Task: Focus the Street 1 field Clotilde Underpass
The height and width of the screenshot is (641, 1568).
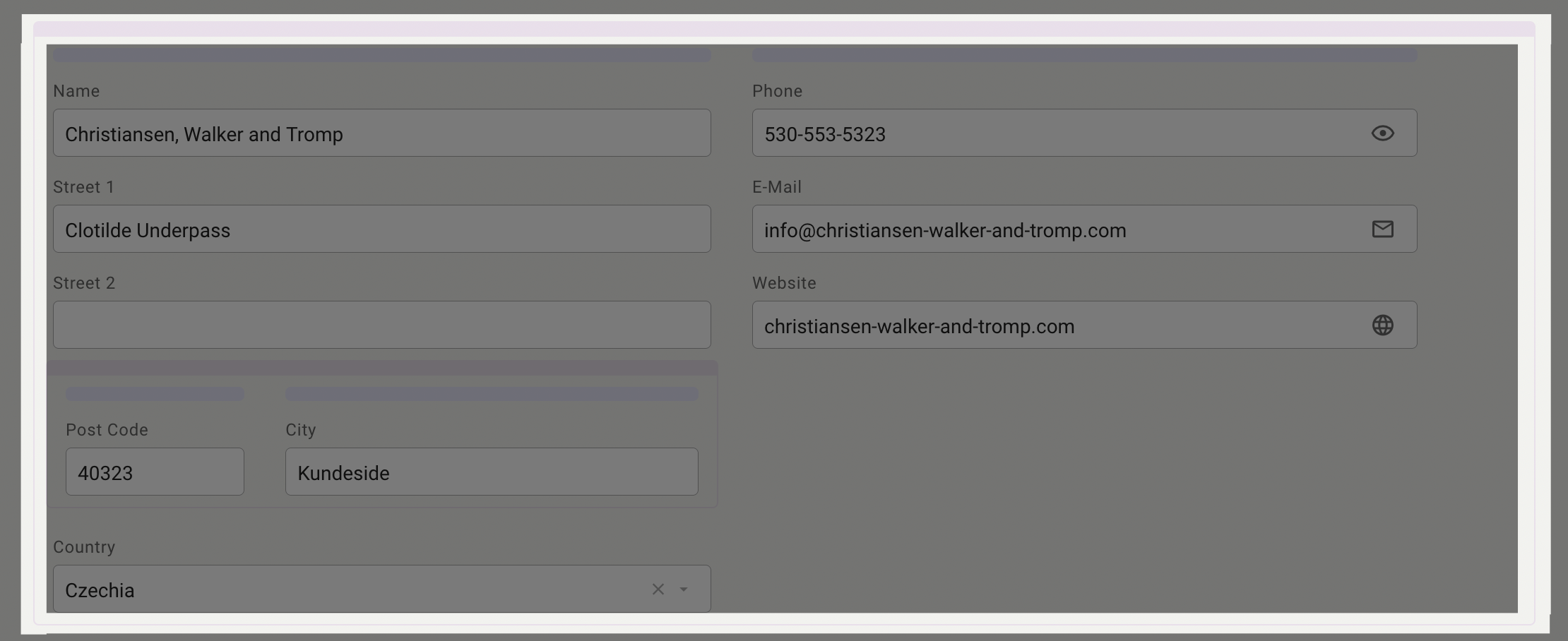Action: (x=381, y=229)
